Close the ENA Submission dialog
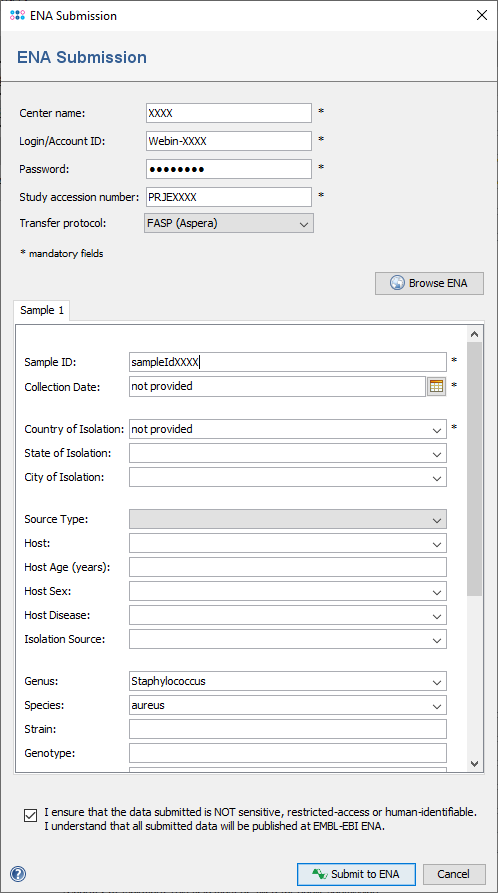 point(481,15)
